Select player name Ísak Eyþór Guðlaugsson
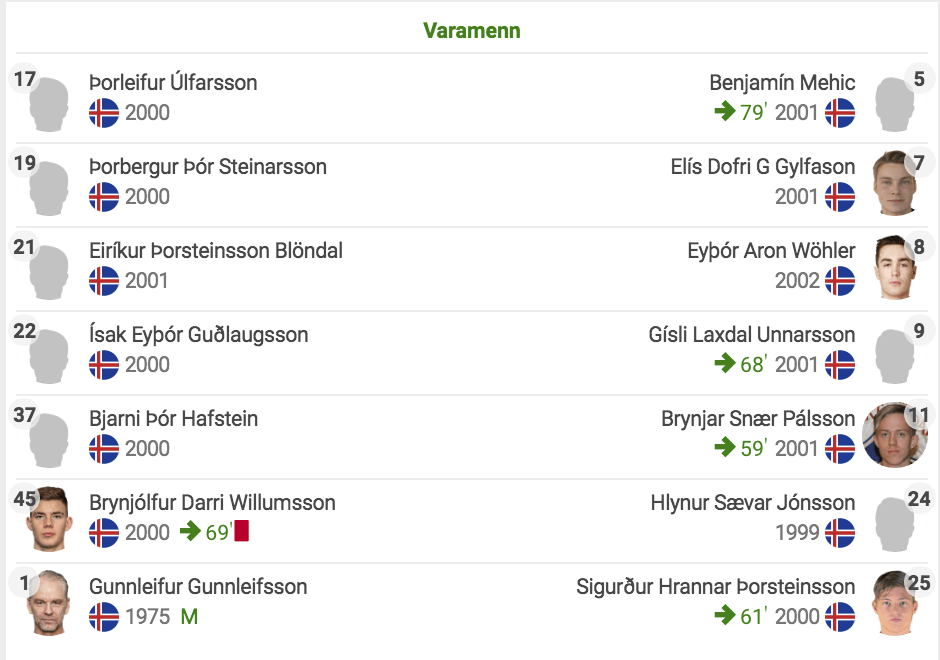 pyautogui.click(x=198, y=334)
